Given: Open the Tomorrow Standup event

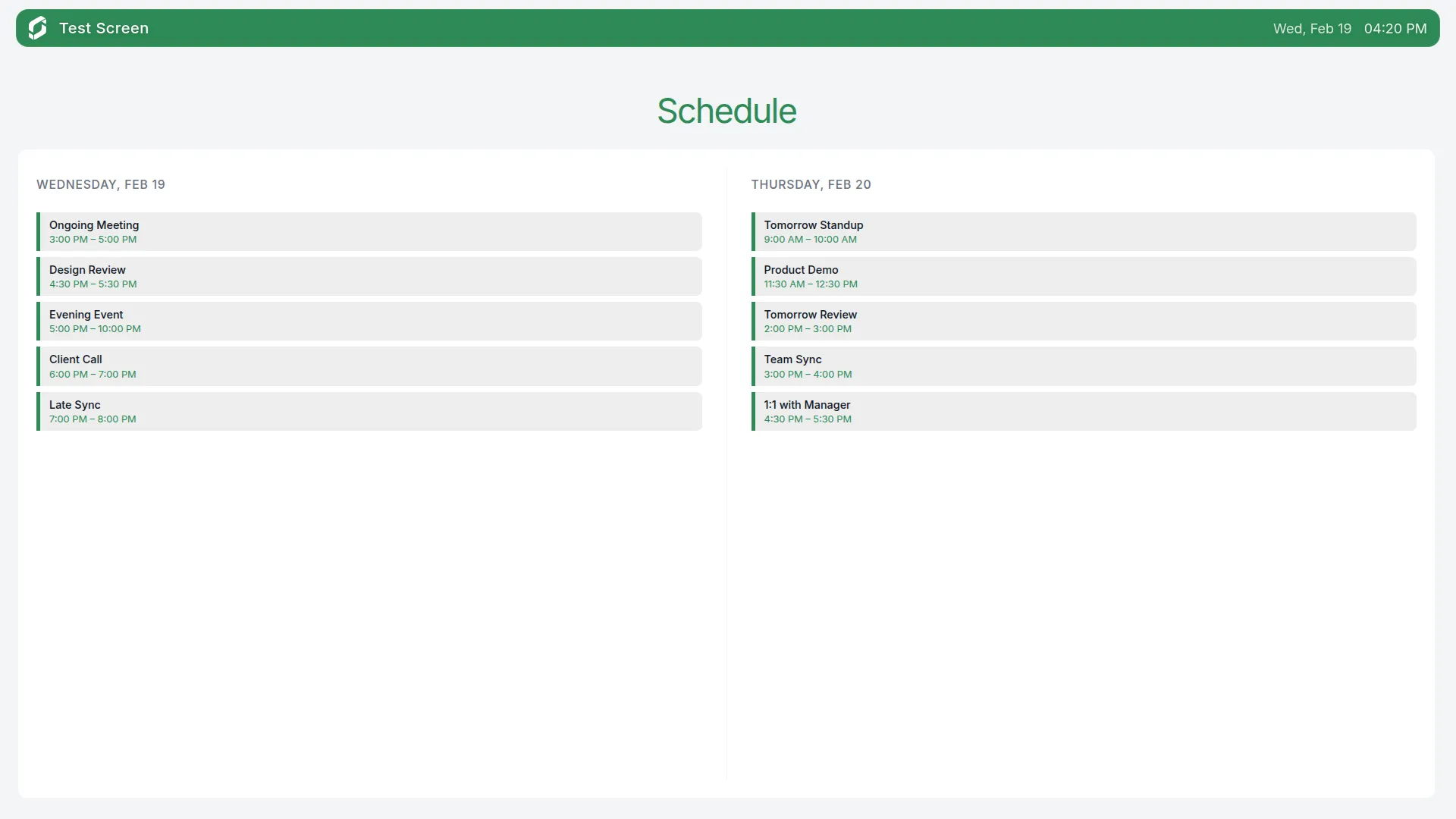Looking at the screenshot, I should [1084, 231].
